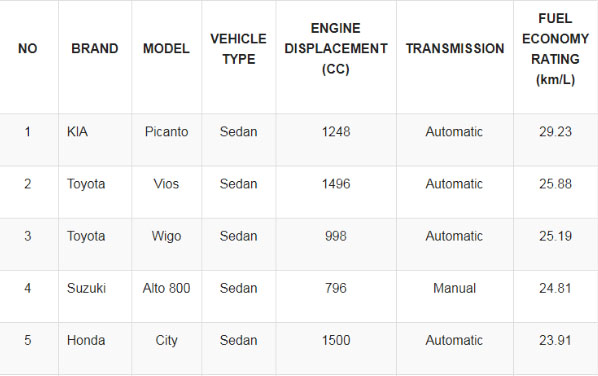Click the FUEL ECONOMY RATING header

pyautogui.click(x=555, y=49)
